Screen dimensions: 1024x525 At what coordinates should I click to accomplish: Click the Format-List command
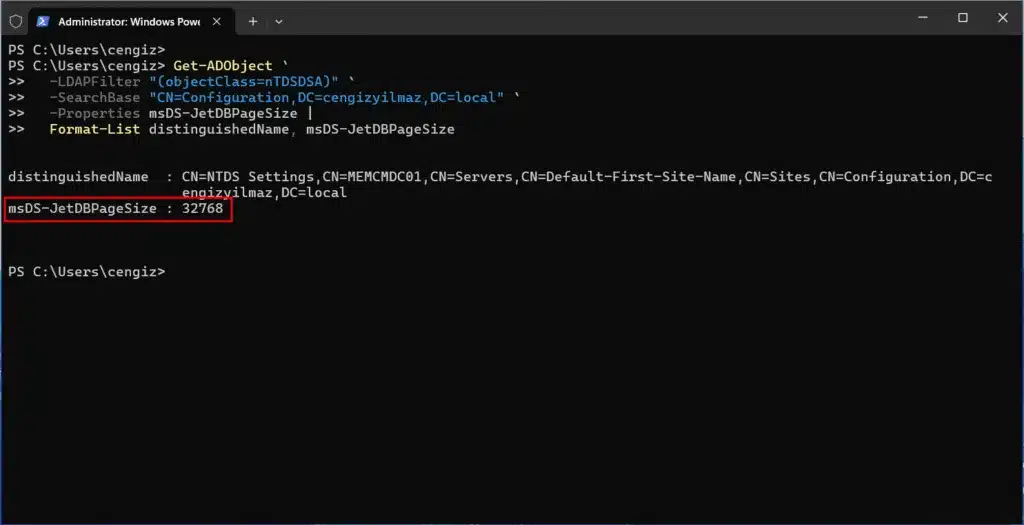pyautogui.click(x=95, y=129)
